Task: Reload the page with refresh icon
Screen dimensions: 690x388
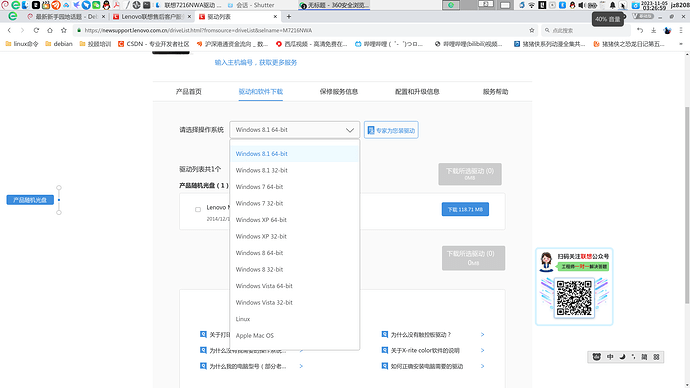Action: pos(36,30)
